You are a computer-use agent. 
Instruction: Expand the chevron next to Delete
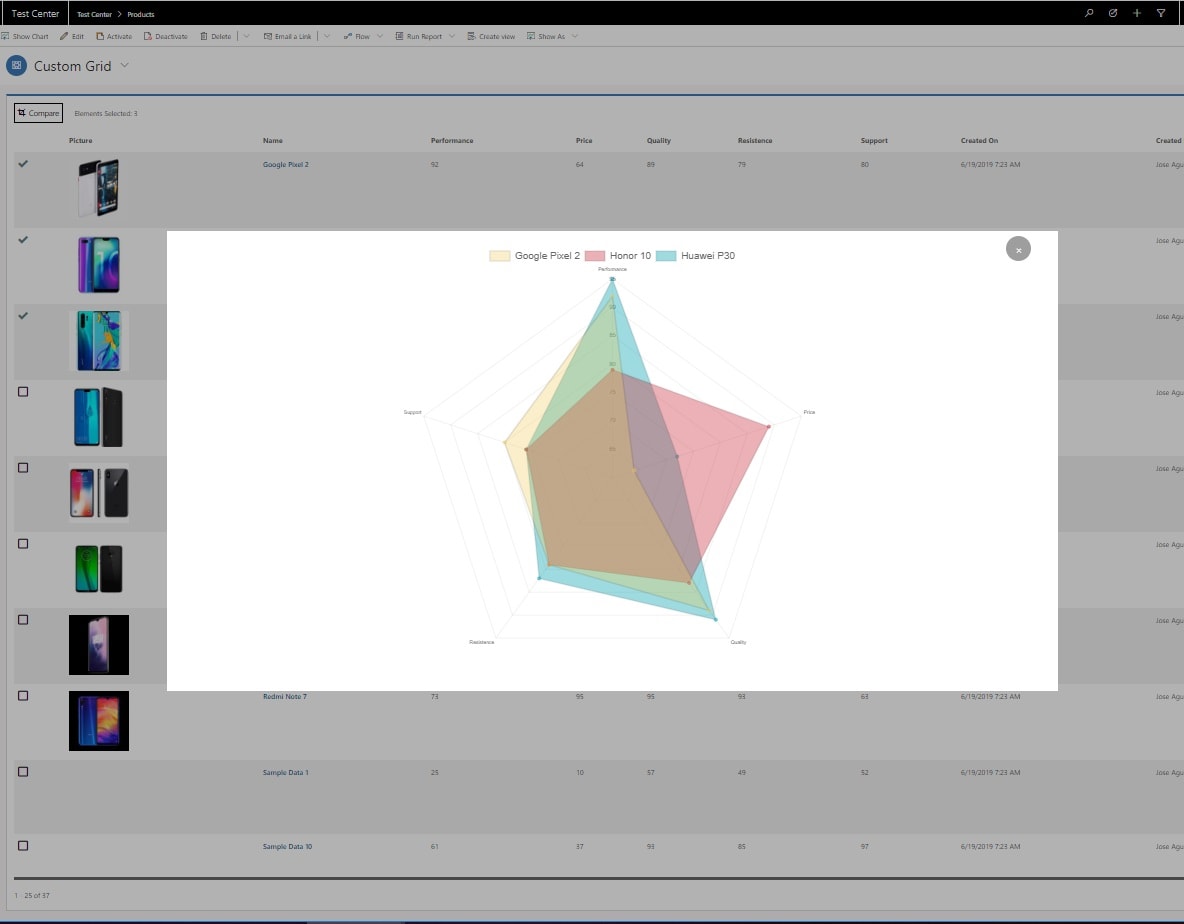[x=246, y=36]
